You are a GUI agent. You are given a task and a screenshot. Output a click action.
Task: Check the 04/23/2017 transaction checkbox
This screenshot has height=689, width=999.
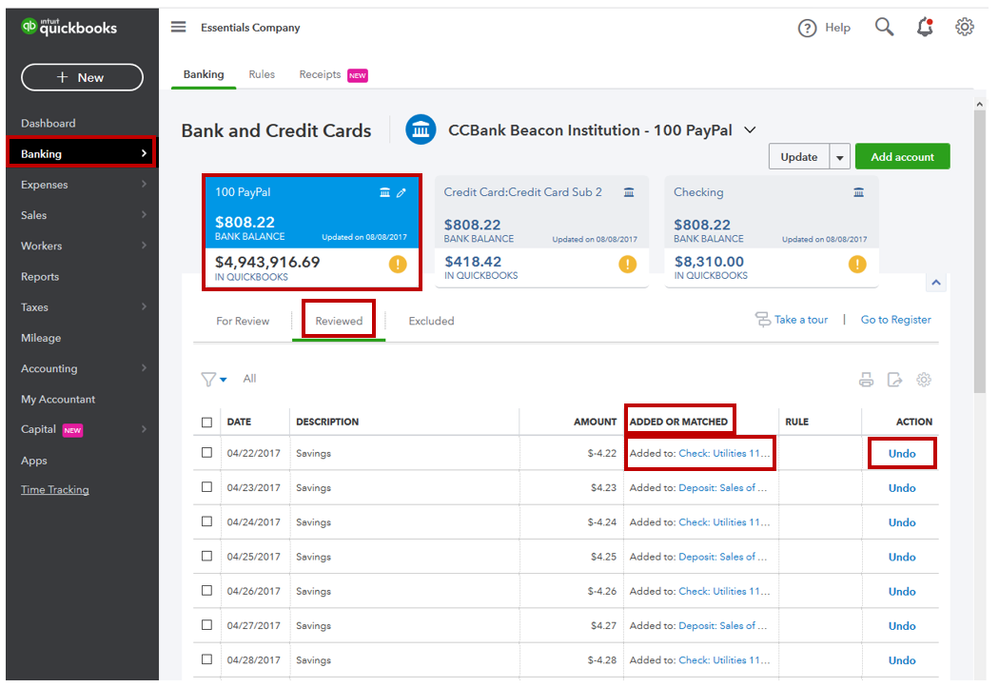click(206, 487)
